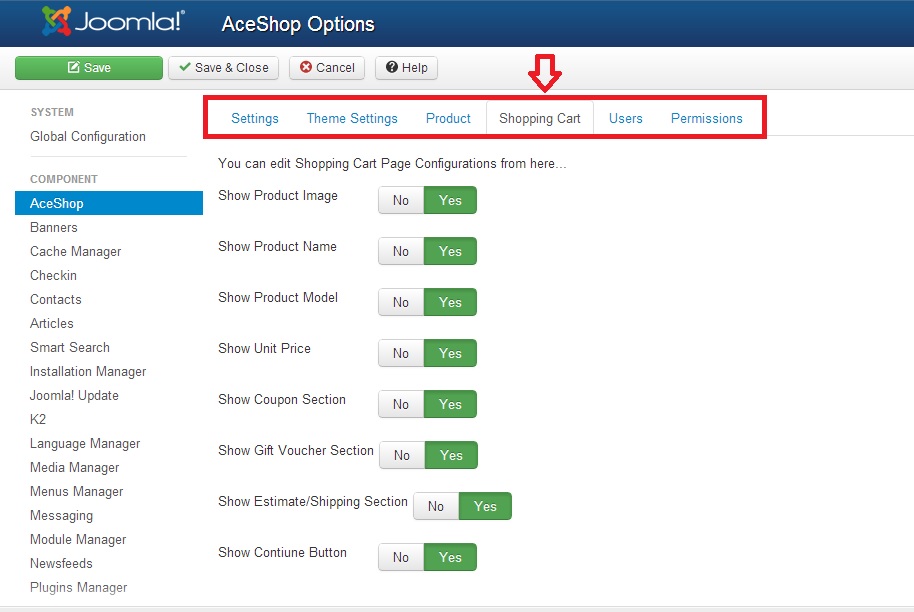Choose No for Show Estimate/Shipping Section
914x612 pixels.
[436, 507]
